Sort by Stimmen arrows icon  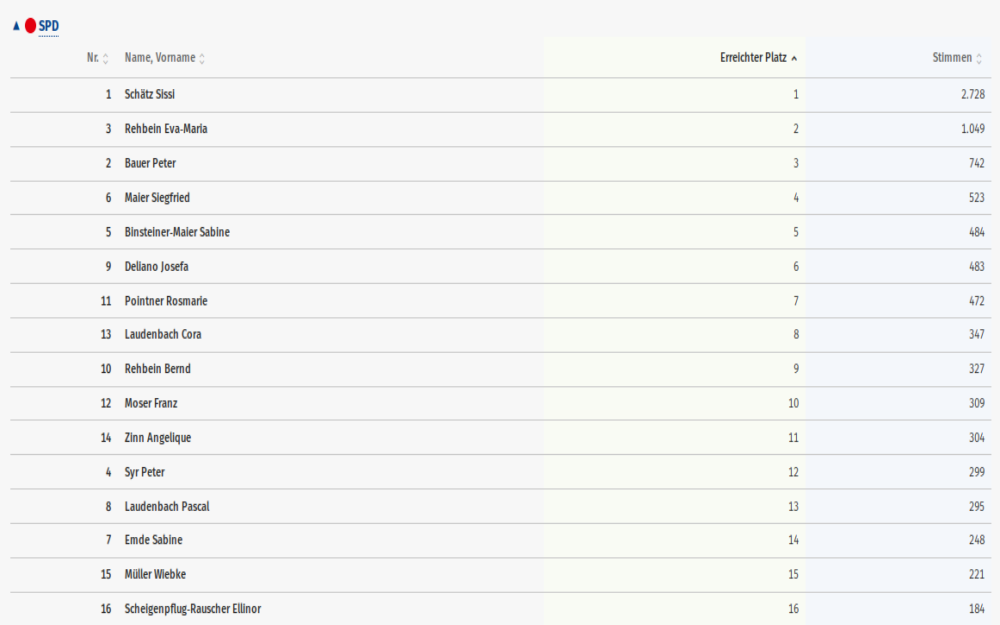click(x=979, y=58)
